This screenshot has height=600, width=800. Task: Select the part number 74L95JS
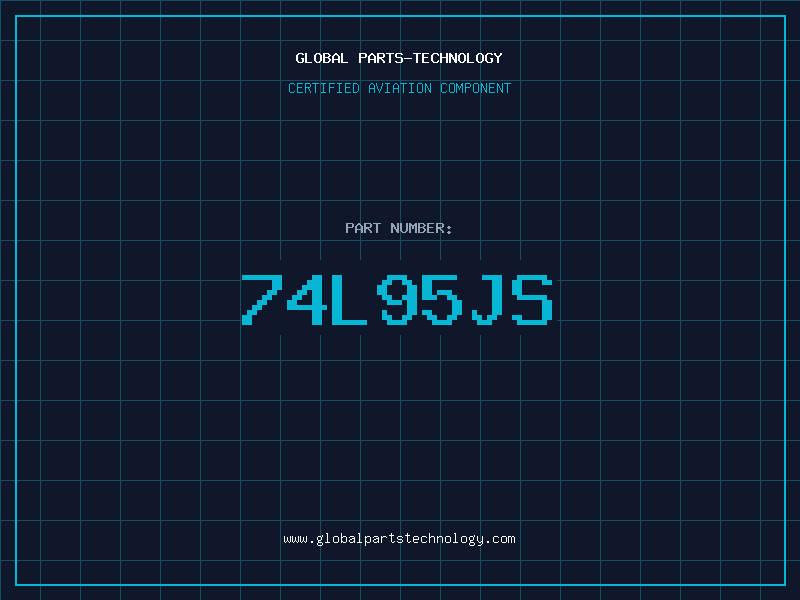pos(397,299)
